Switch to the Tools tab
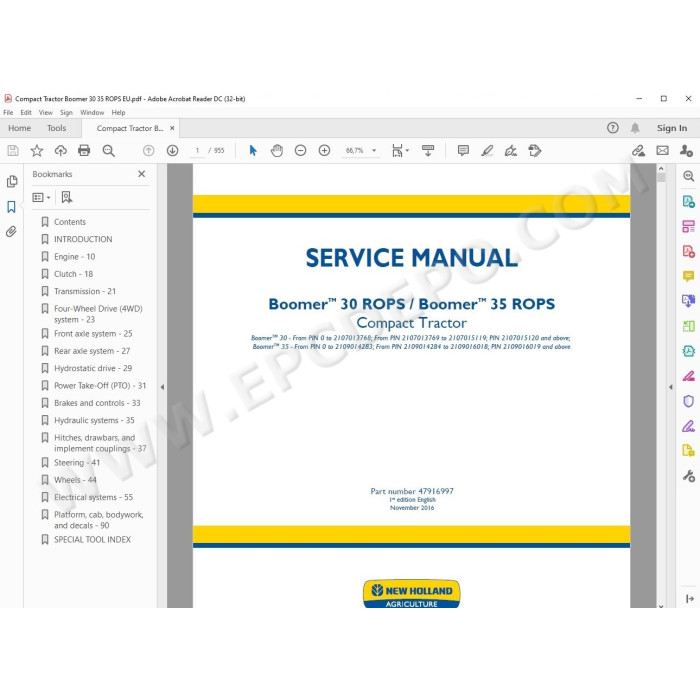700x700 pixels. (x=57, y=128)
